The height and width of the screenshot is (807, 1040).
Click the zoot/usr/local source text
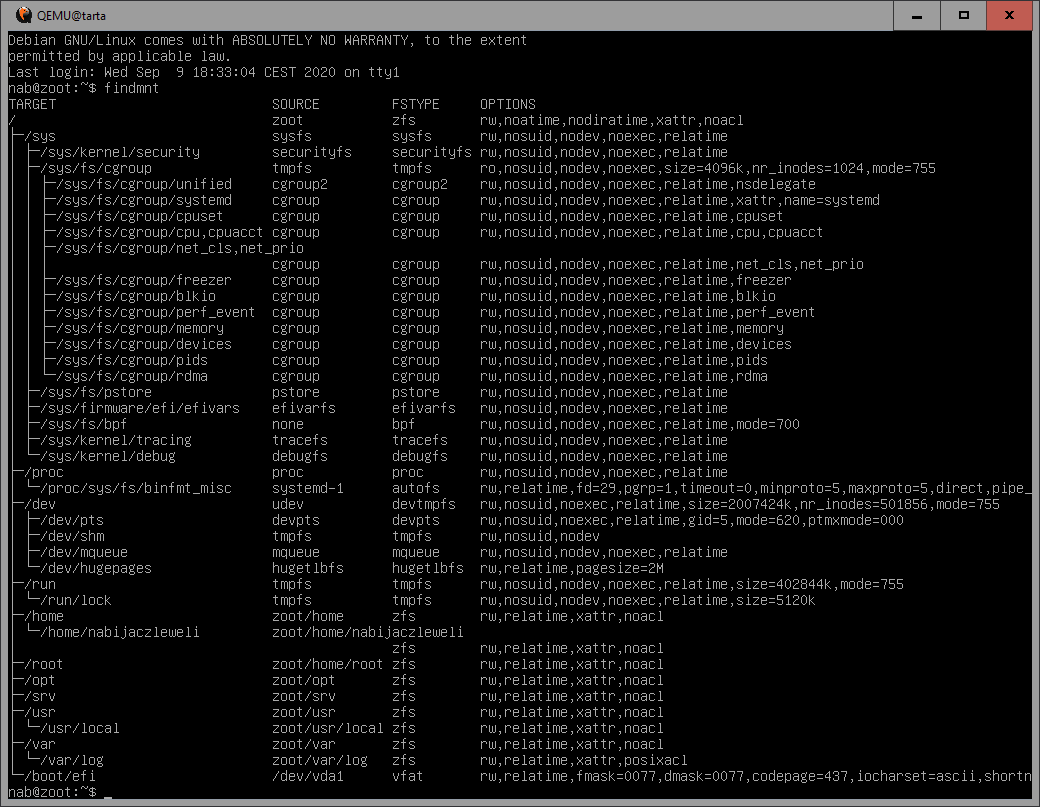pyautogui.click(x=328, y=728)
